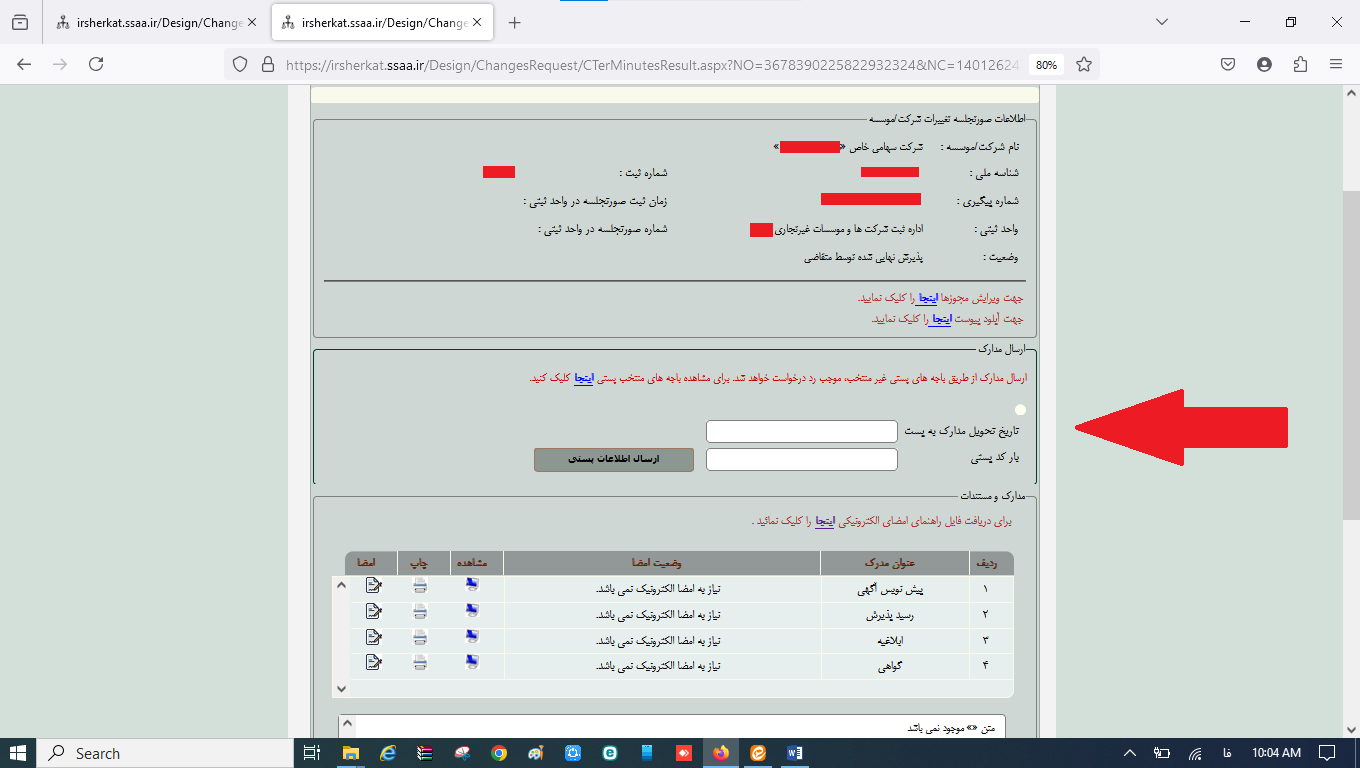Screen dimensions: 1360x768
Task: Print the گواهی document
Action: pyautogui.click(x=420, y=663)
